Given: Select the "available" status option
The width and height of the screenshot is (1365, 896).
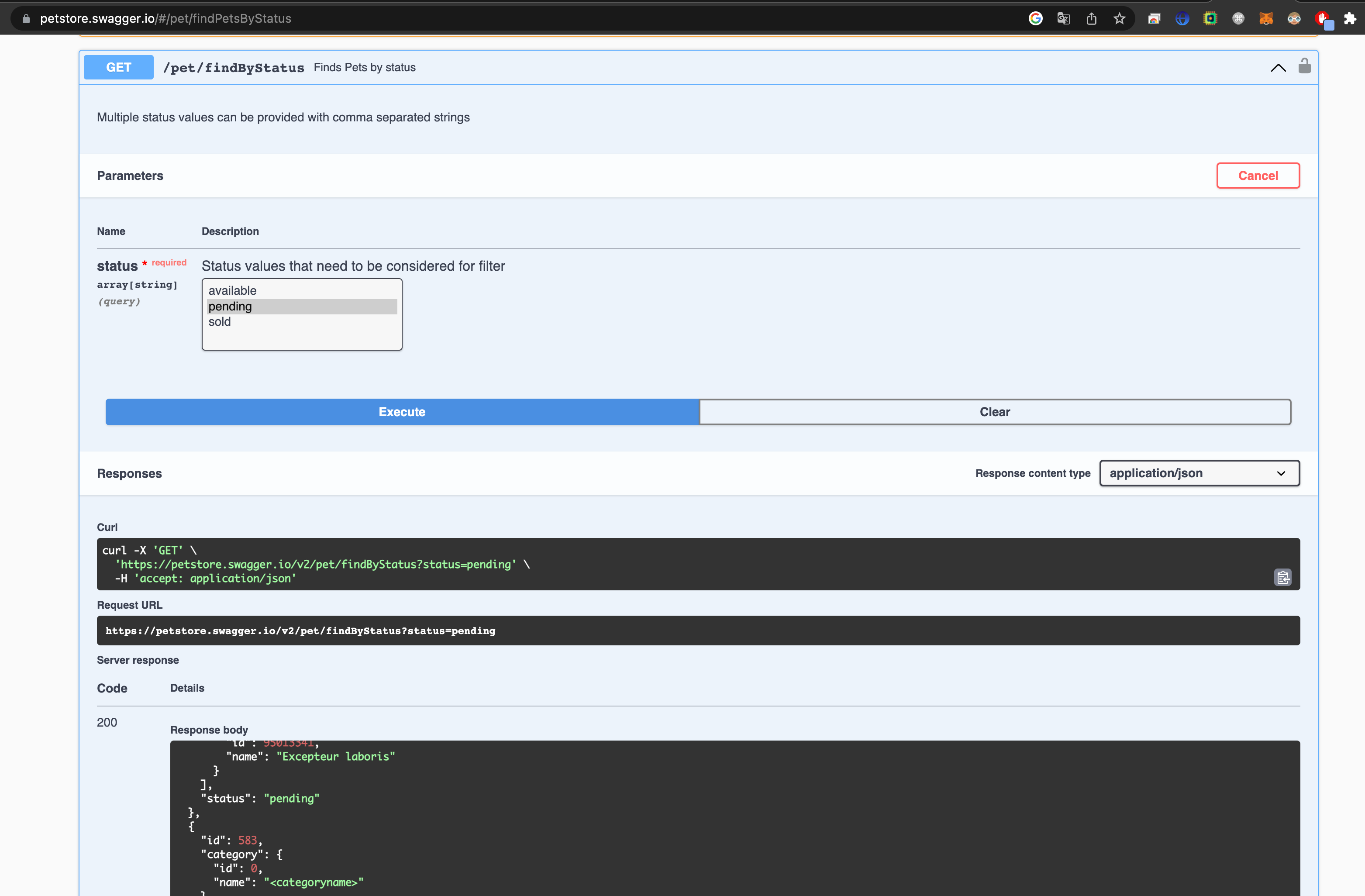Looking at the screenshot, I should (x=232, y=291).
